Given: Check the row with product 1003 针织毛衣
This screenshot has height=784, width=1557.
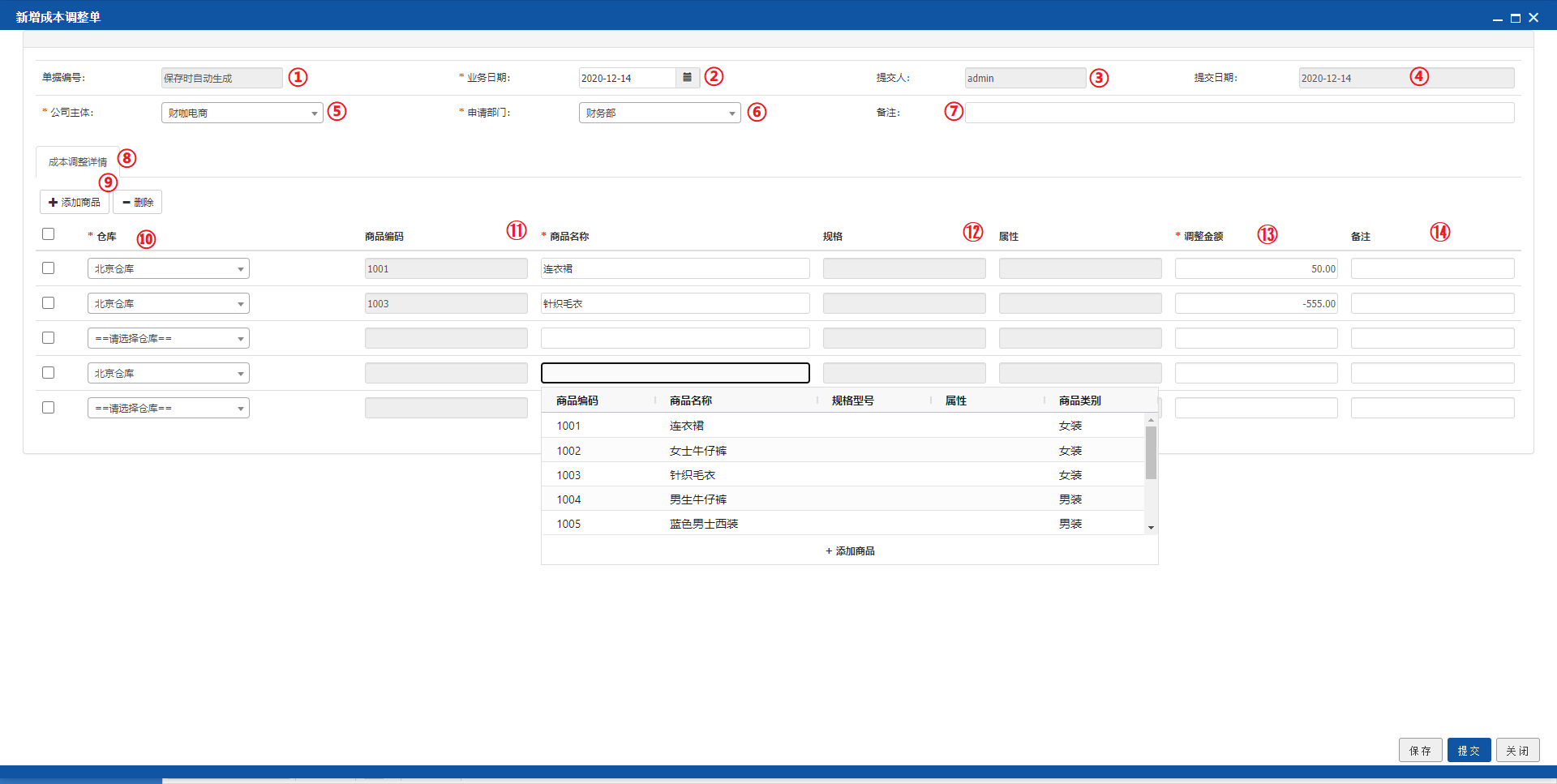Looking at the screenshot, I should click(x=49, y=303).
